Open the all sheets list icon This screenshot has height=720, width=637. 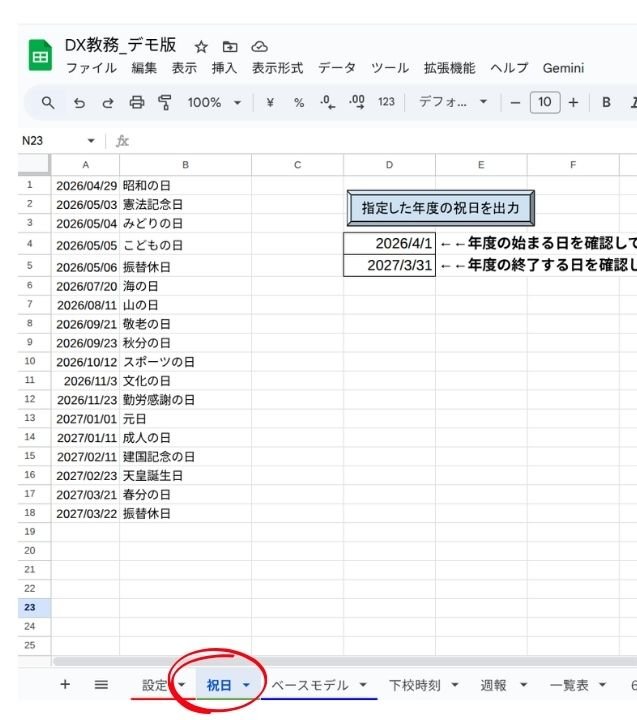pos(101,685)
